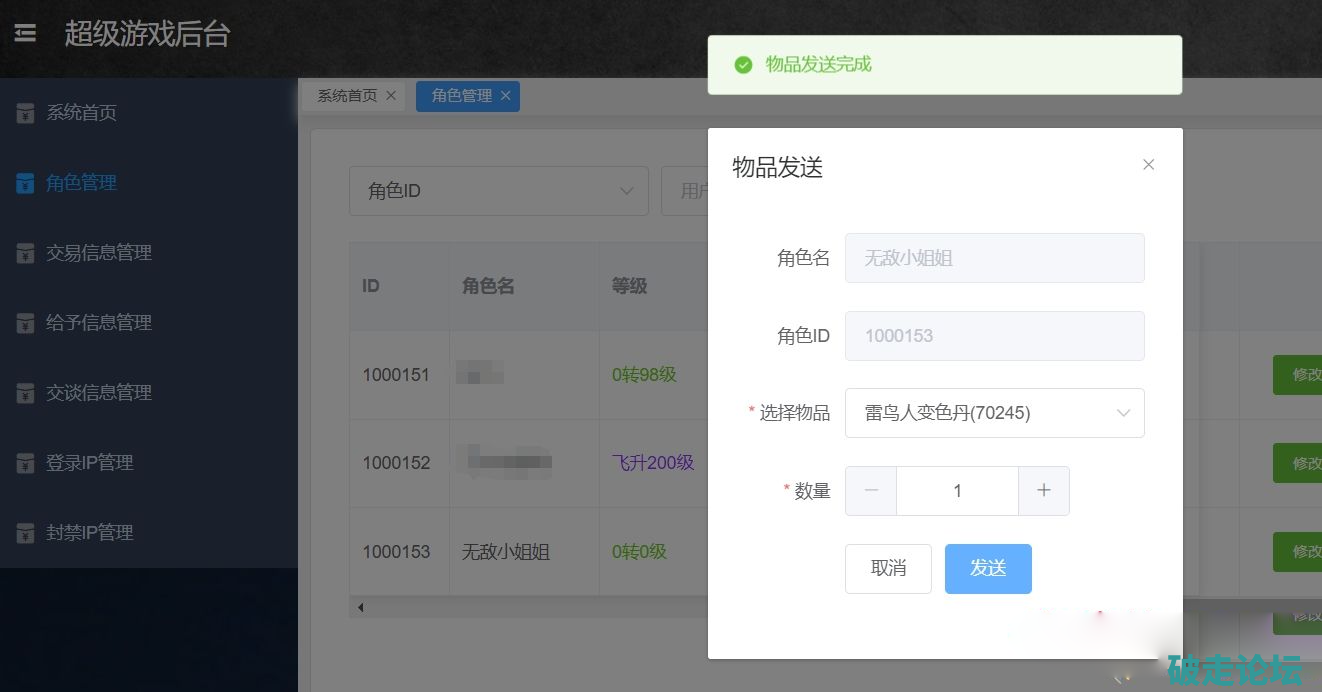Click the 封禁IP管理 sidebar icon
The height and width of the screenshot is (692, 1322).
pyautogui.click(x=25, y=533)
